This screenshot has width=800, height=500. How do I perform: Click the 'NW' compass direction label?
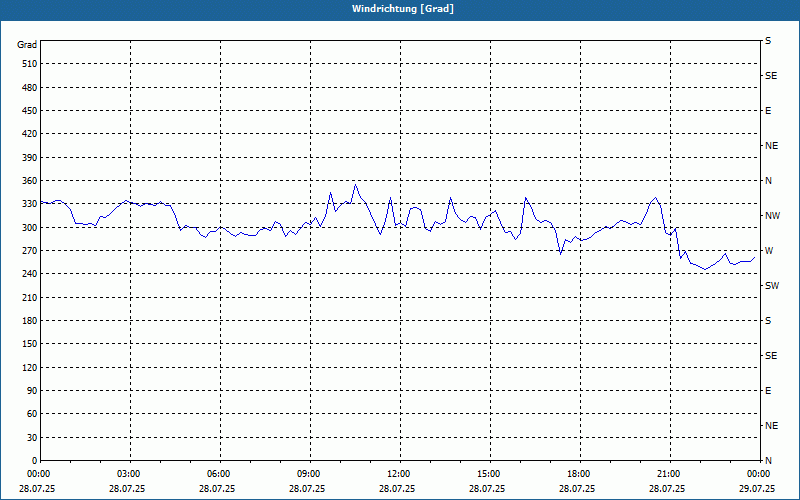coord(772,216)
